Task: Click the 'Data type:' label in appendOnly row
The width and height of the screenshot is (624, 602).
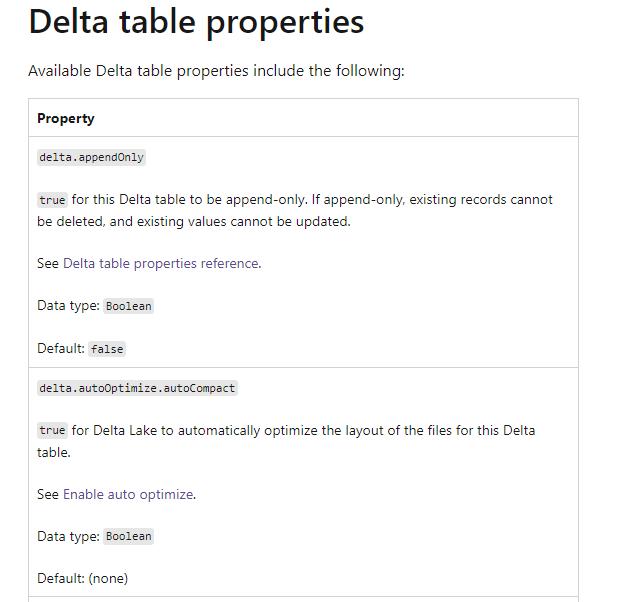Action: pyautogui.click(x=68, y=306)
